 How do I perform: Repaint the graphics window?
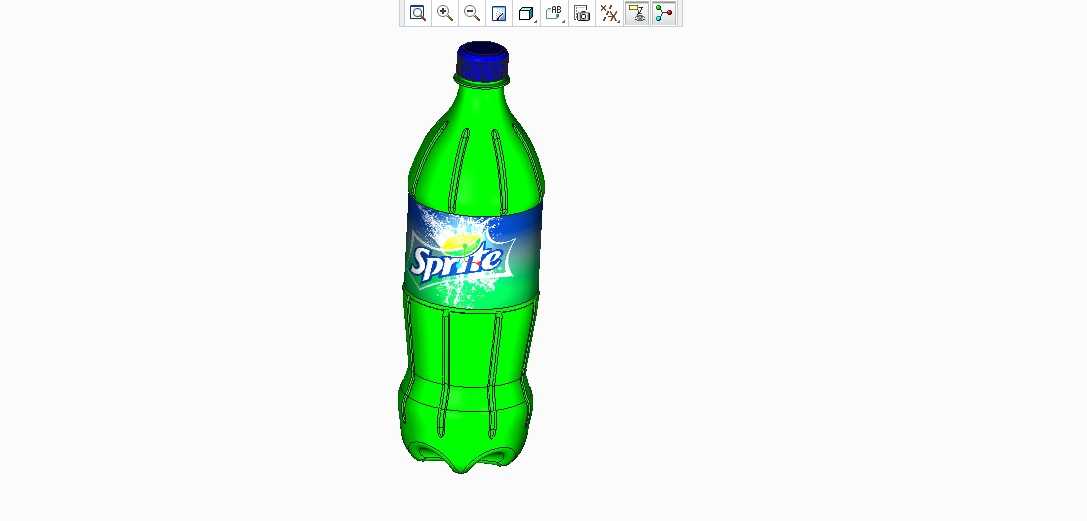pos(499,13)
